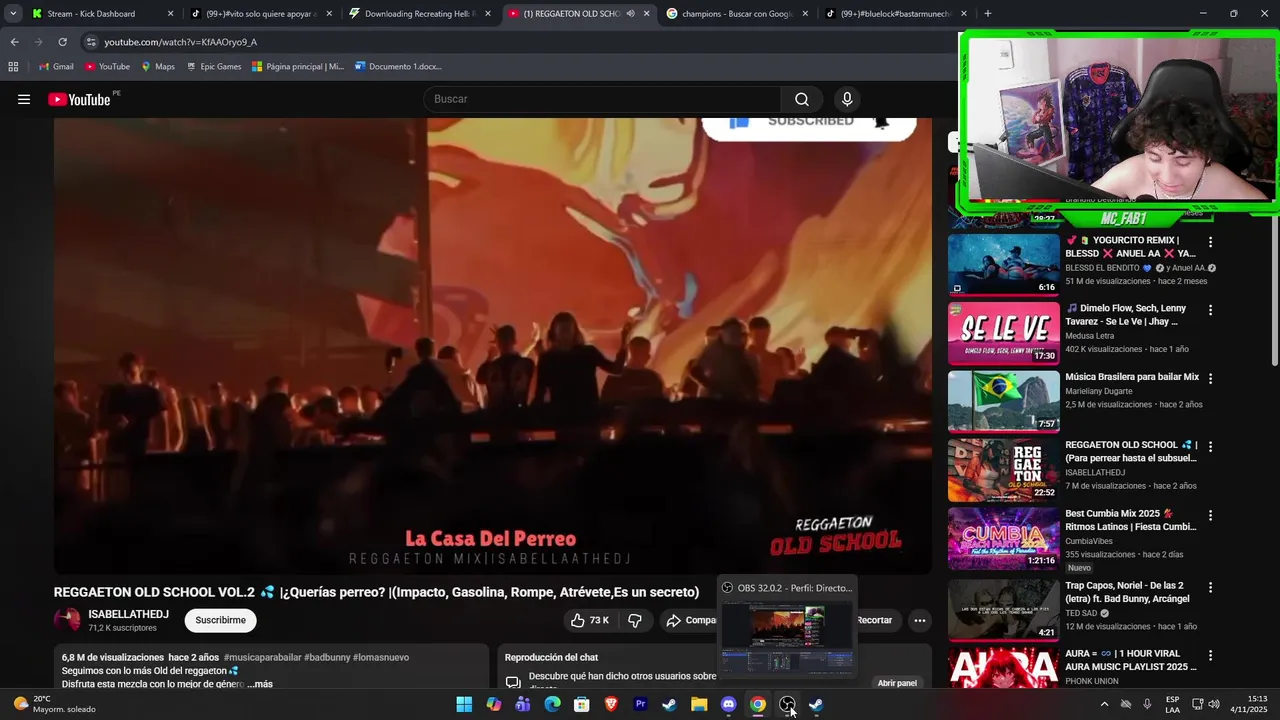
Task: Open the Epic Games bookmark
Action: pyautogui.click(x=213, y=66)
